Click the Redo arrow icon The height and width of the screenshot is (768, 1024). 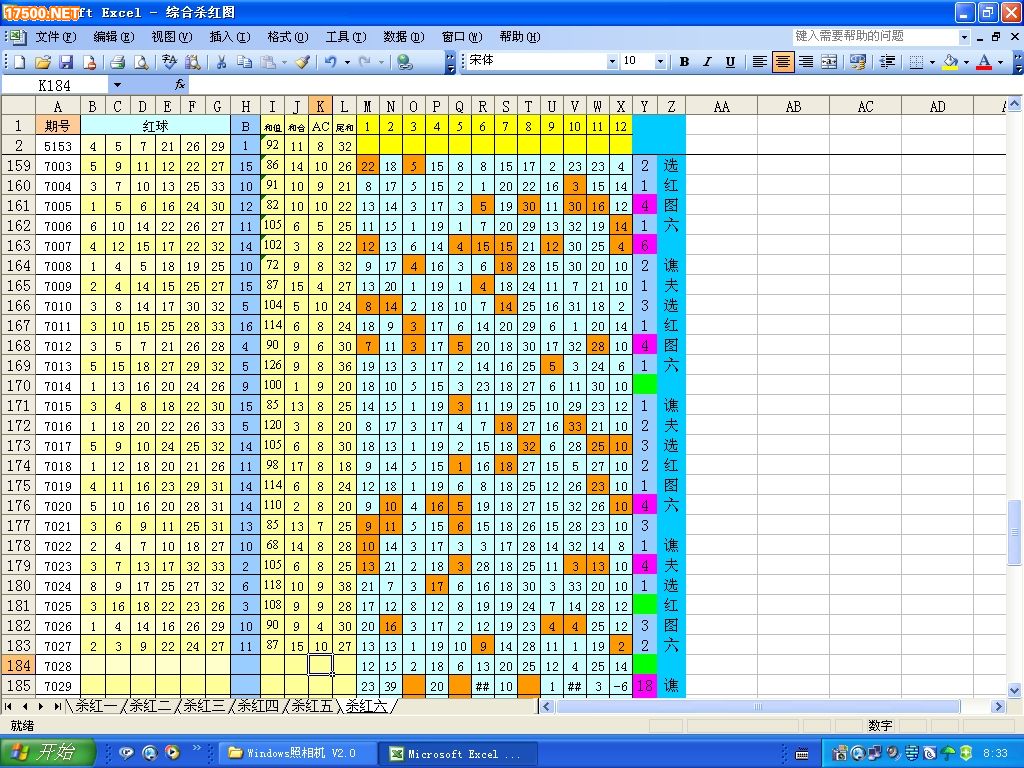click(365, 62)
